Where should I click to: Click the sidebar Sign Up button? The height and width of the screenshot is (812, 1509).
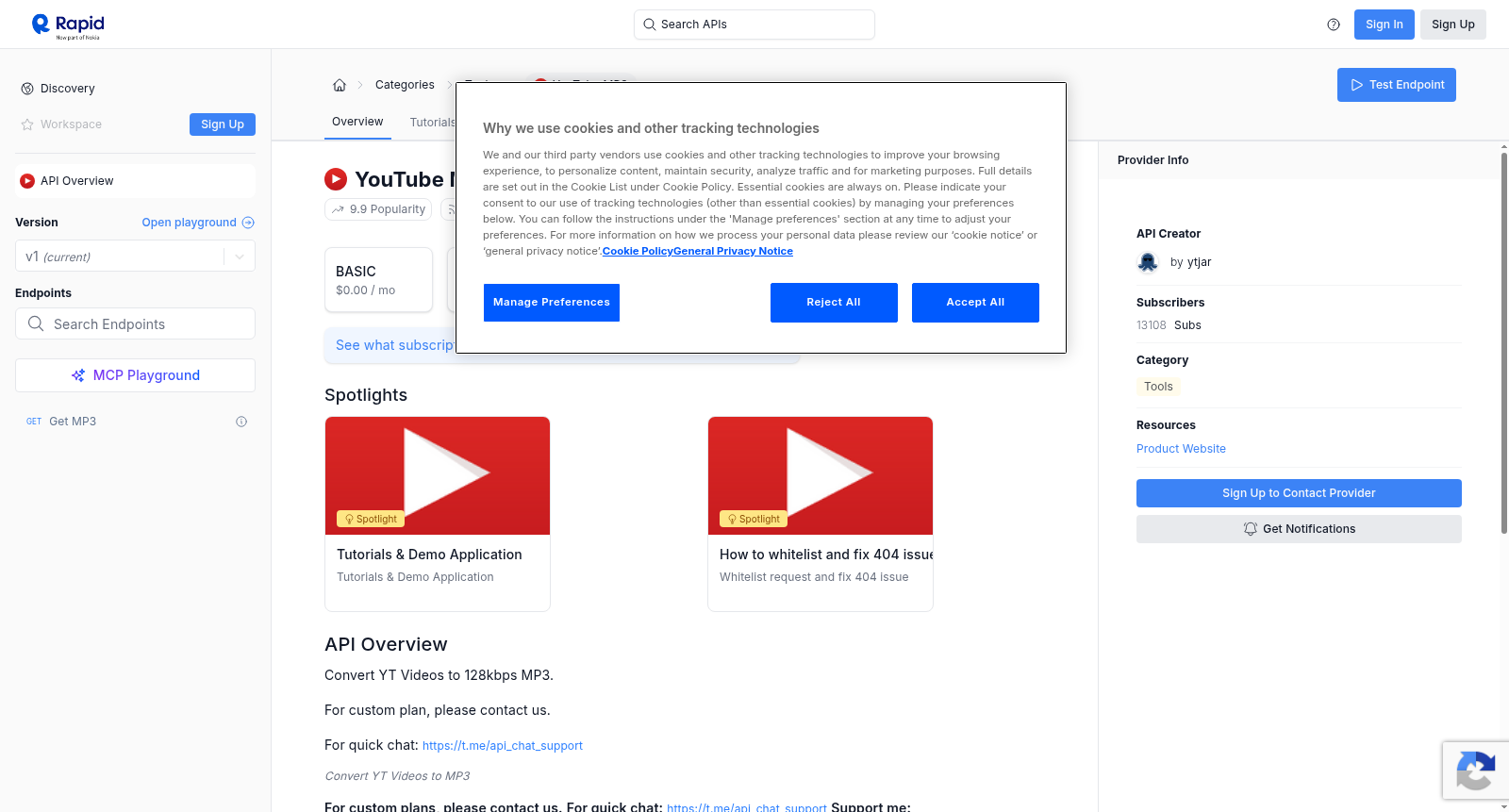[223, 124]
